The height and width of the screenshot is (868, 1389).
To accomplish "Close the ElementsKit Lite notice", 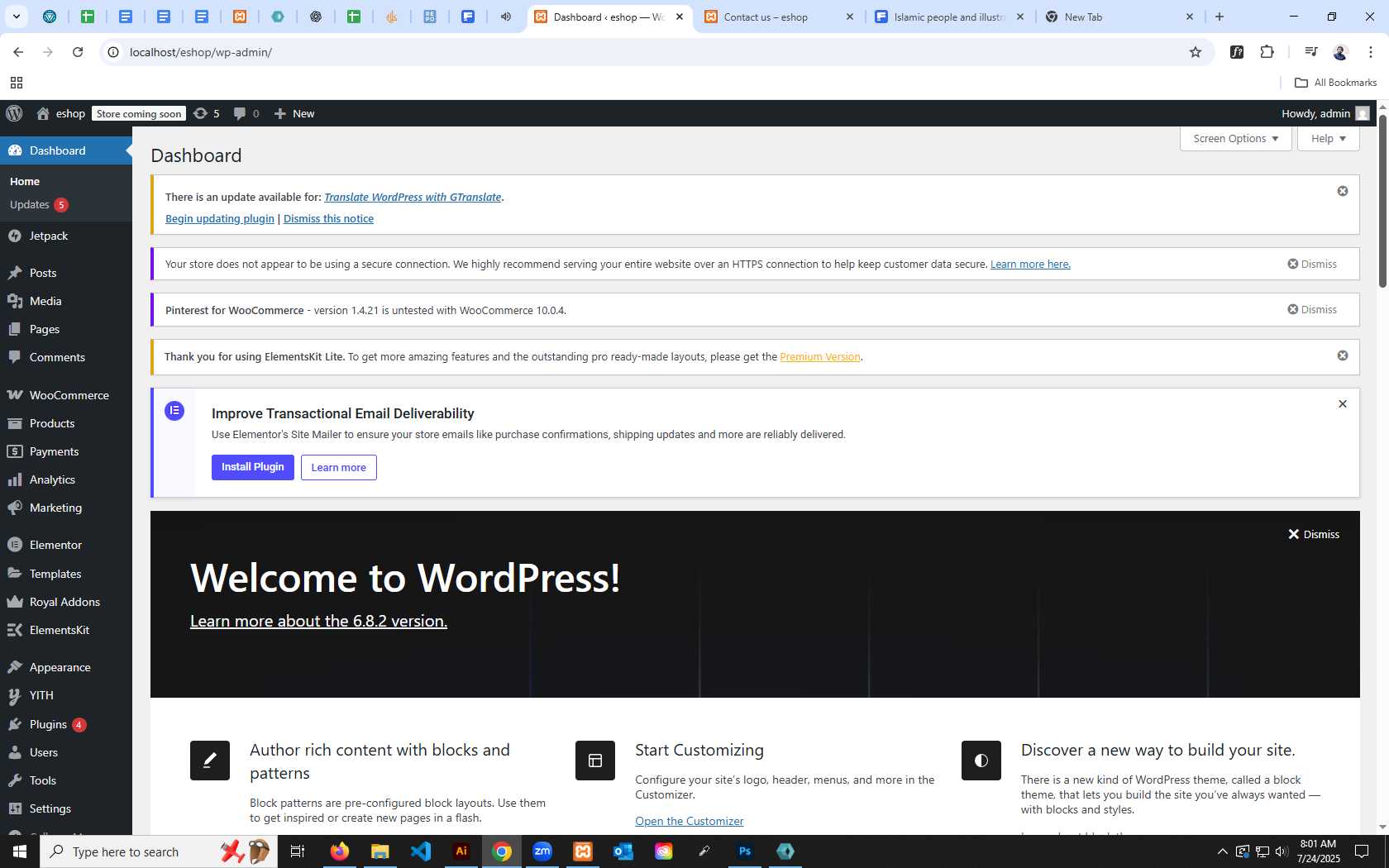I will point(1343,355).
